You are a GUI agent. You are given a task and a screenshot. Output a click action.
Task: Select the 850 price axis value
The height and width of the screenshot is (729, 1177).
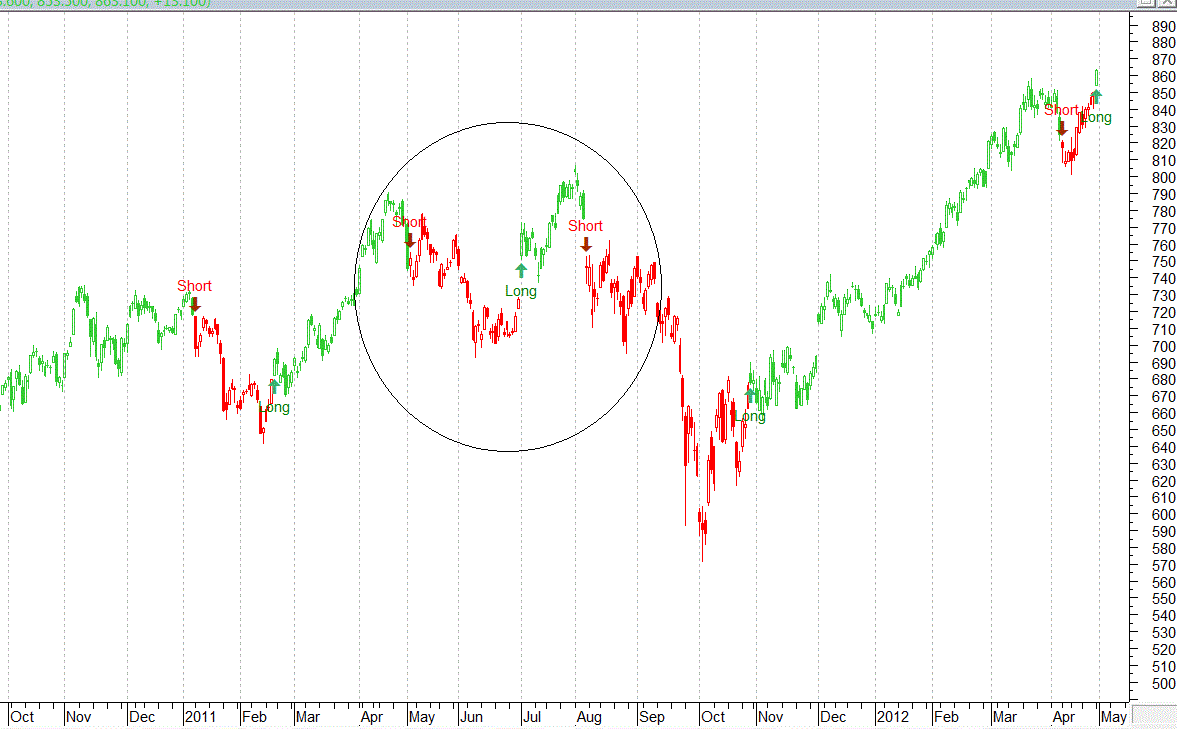(x=1163, y=94)
